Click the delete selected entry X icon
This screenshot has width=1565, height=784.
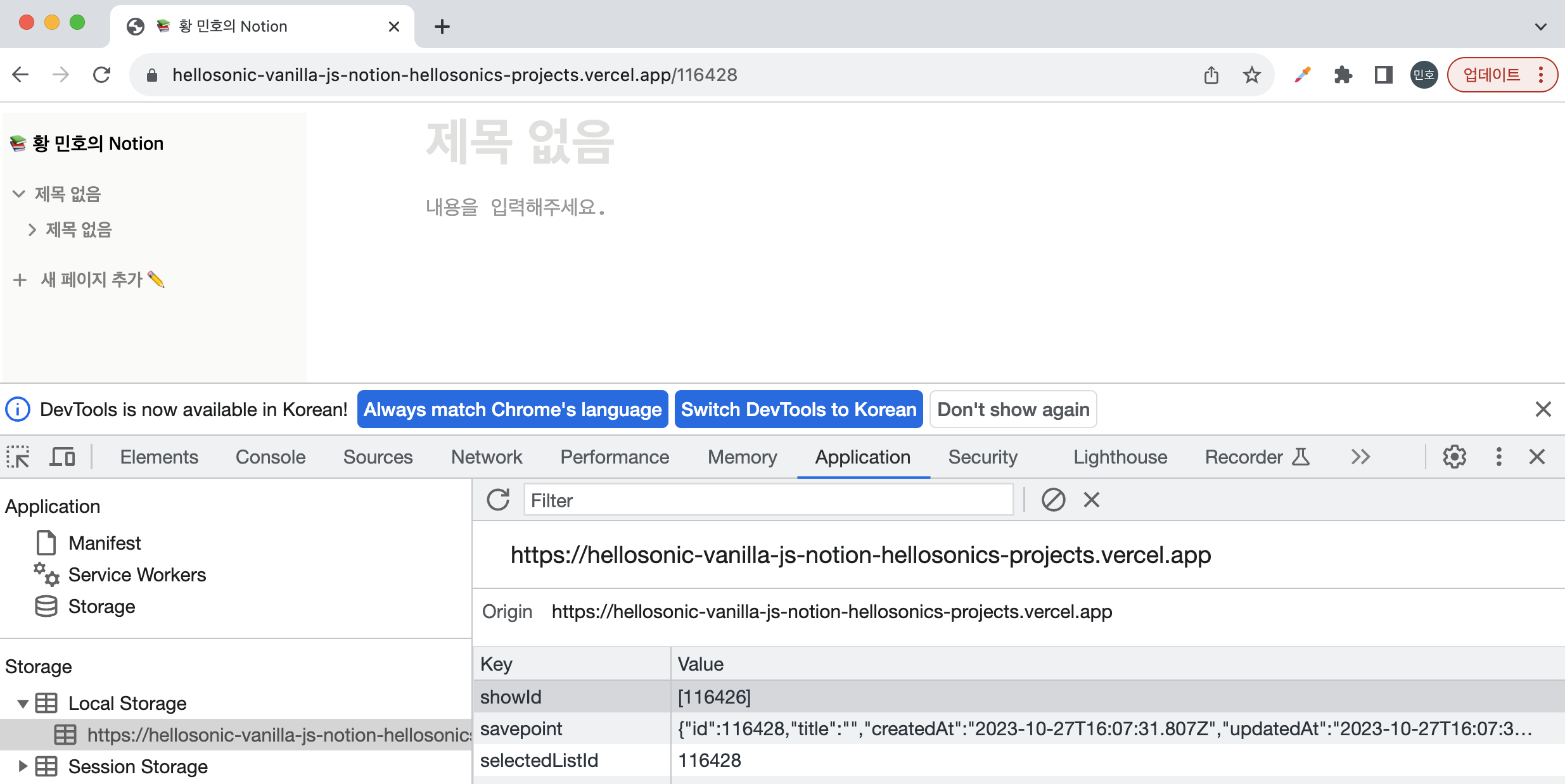click(1091, 500)
